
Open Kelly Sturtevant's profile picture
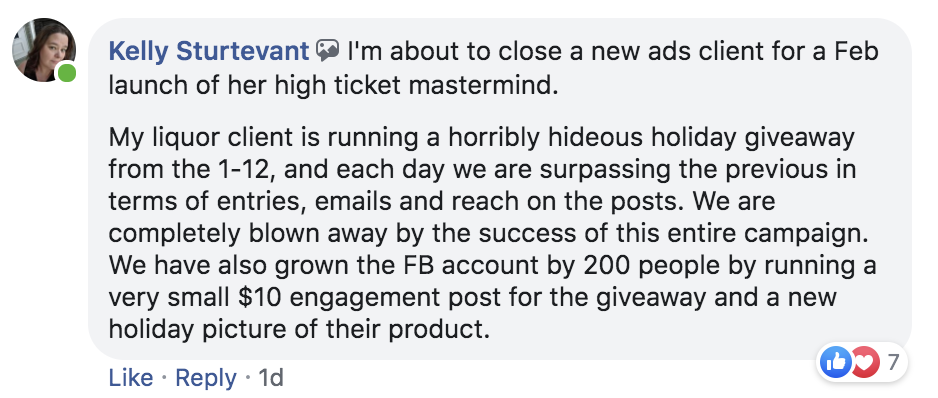[x=44, y=50]
